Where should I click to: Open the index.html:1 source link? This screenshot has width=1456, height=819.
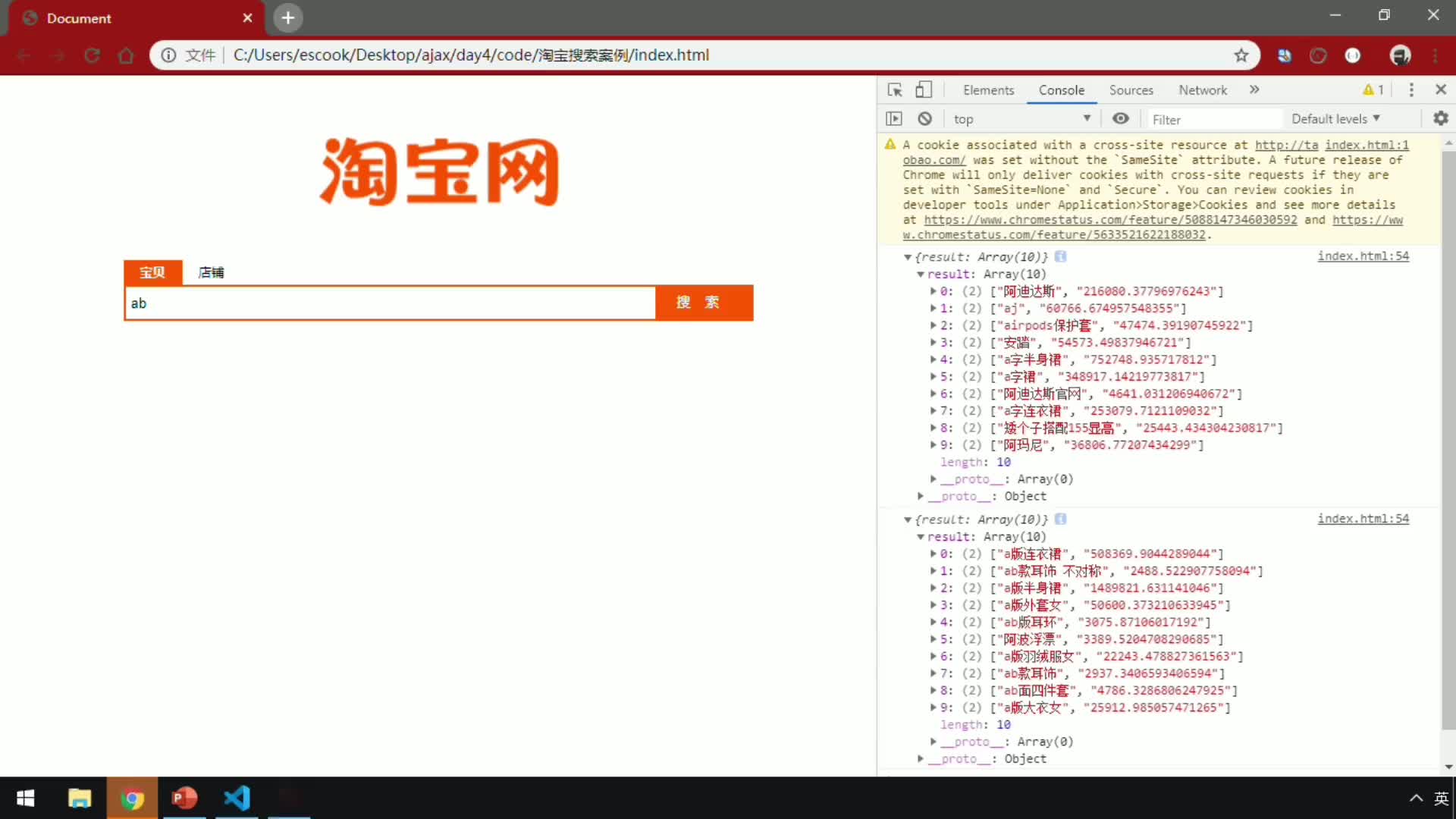1367,145
